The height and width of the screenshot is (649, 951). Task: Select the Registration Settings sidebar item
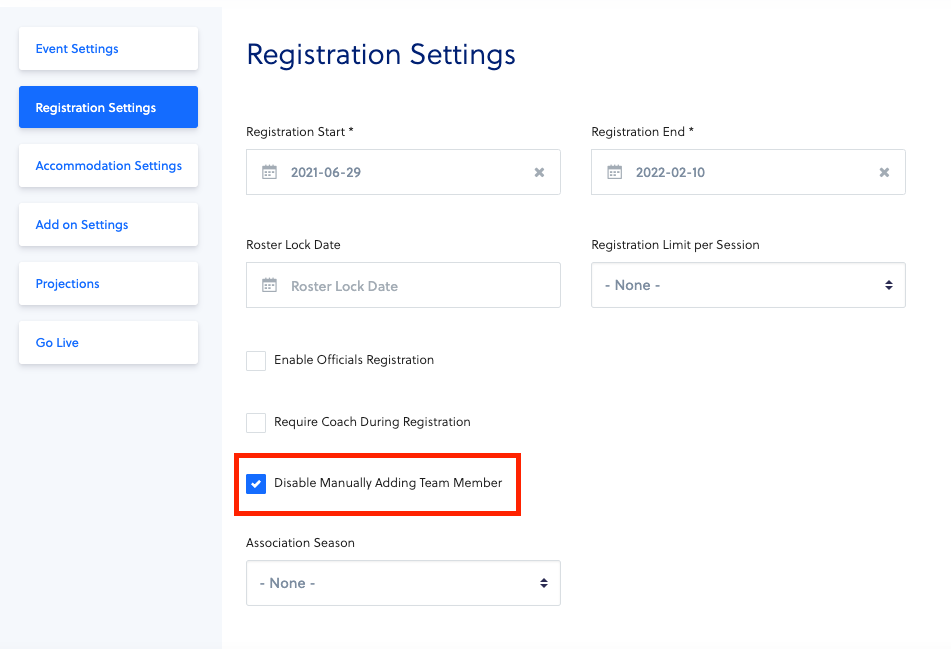[109, 107]
